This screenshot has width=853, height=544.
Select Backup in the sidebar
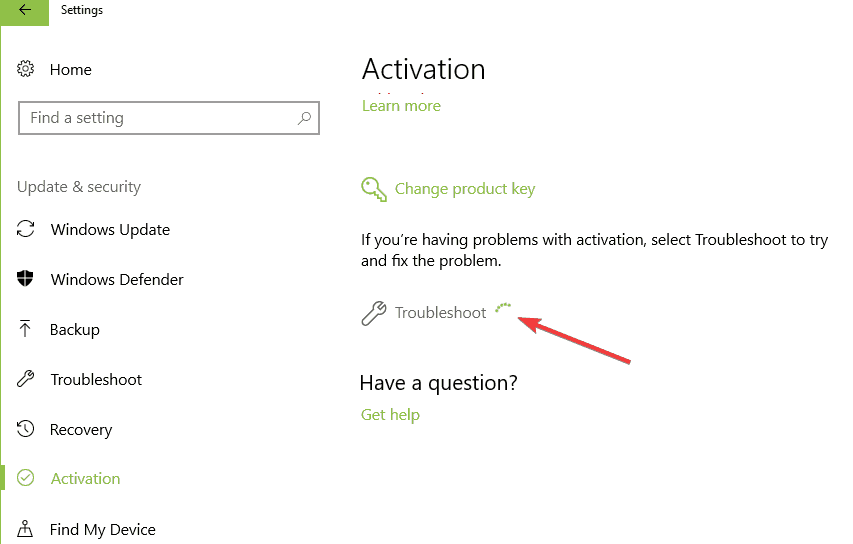pyautogui.click(x=75, y=330)
